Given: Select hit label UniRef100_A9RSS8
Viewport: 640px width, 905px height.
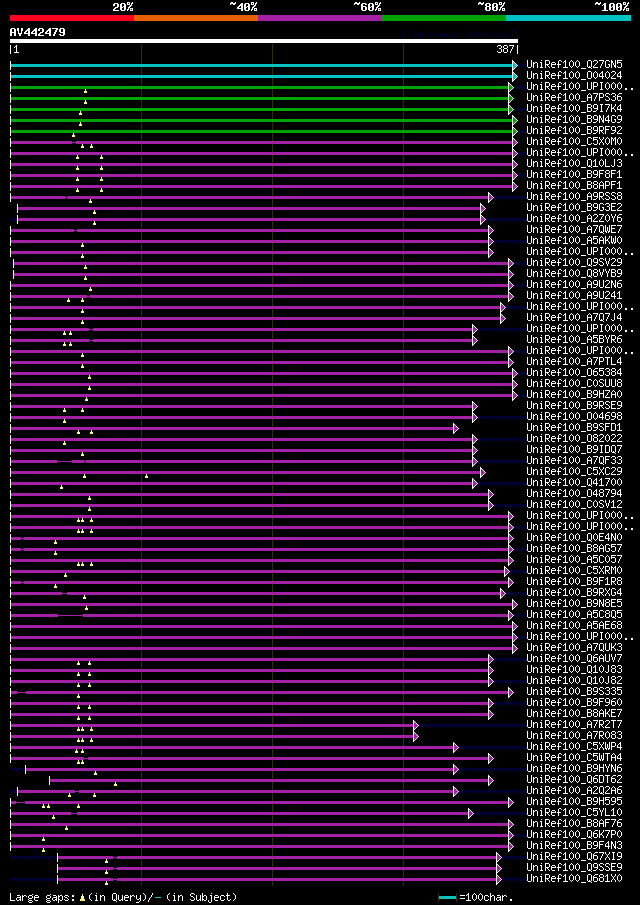Looking at the screenshot, I should 574,197.
